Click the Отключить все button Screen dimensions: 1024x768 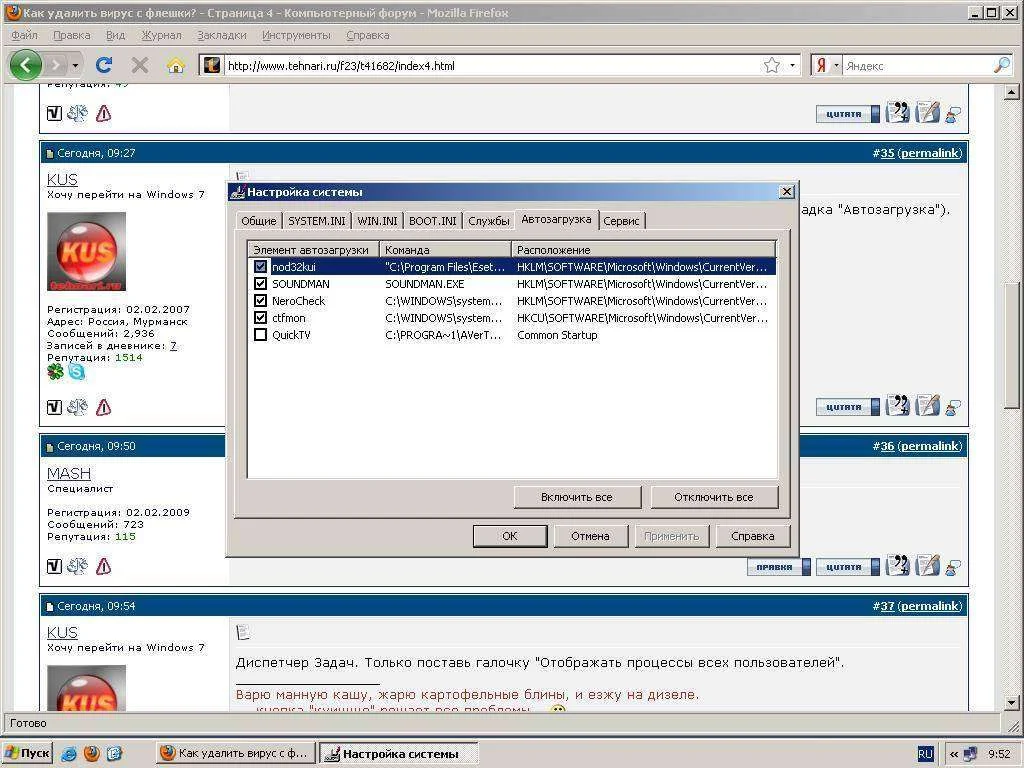click(x=714, y=497)
